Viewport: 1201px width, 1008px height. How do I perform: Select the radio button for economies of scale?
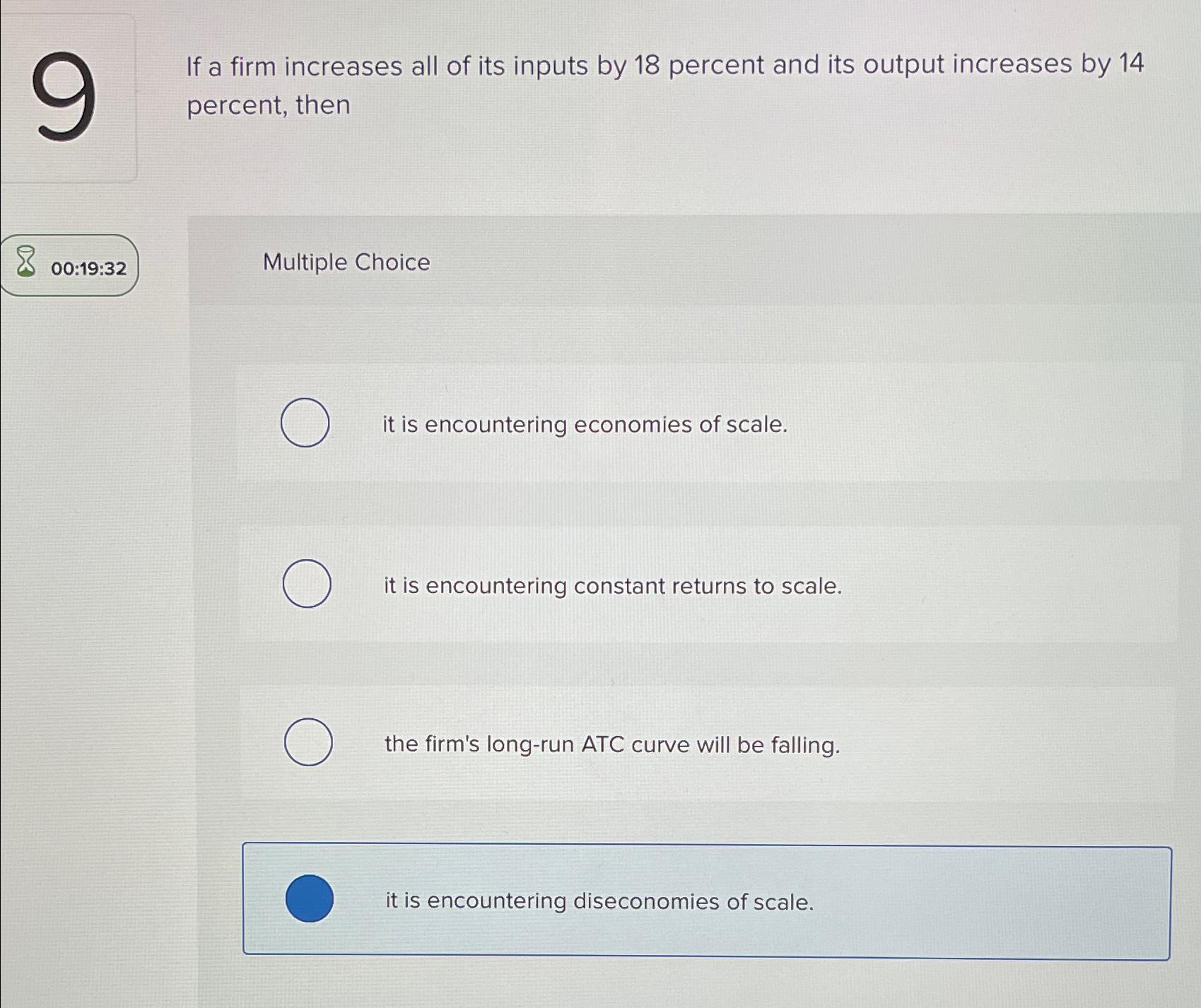tap(305, 422)
